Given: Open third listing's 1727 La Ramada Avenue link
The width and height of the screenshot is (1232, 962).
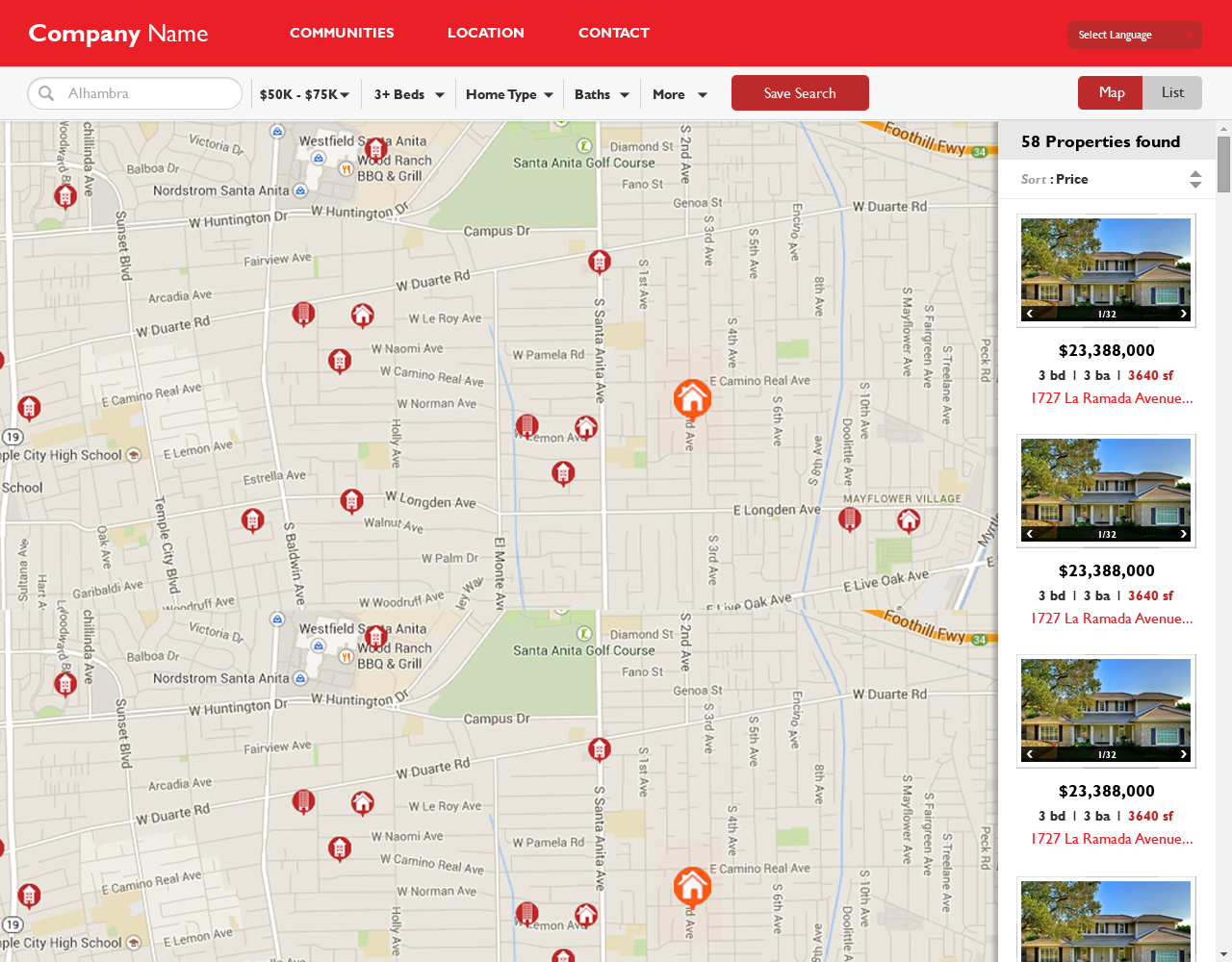Looking at the screenshot, I should [x=1112, y=839].
